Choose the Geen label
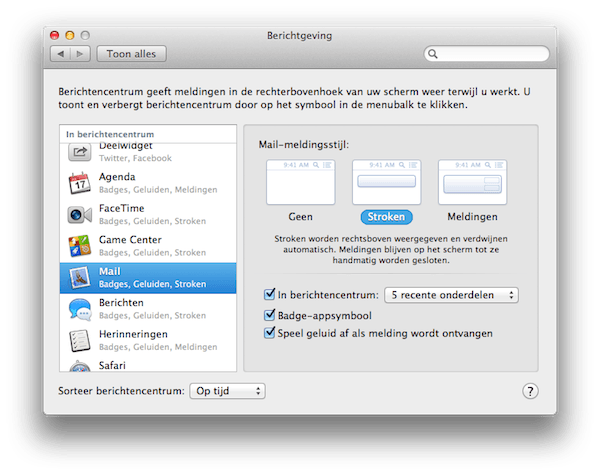600x475 pixels. click(x=300, y=217)
